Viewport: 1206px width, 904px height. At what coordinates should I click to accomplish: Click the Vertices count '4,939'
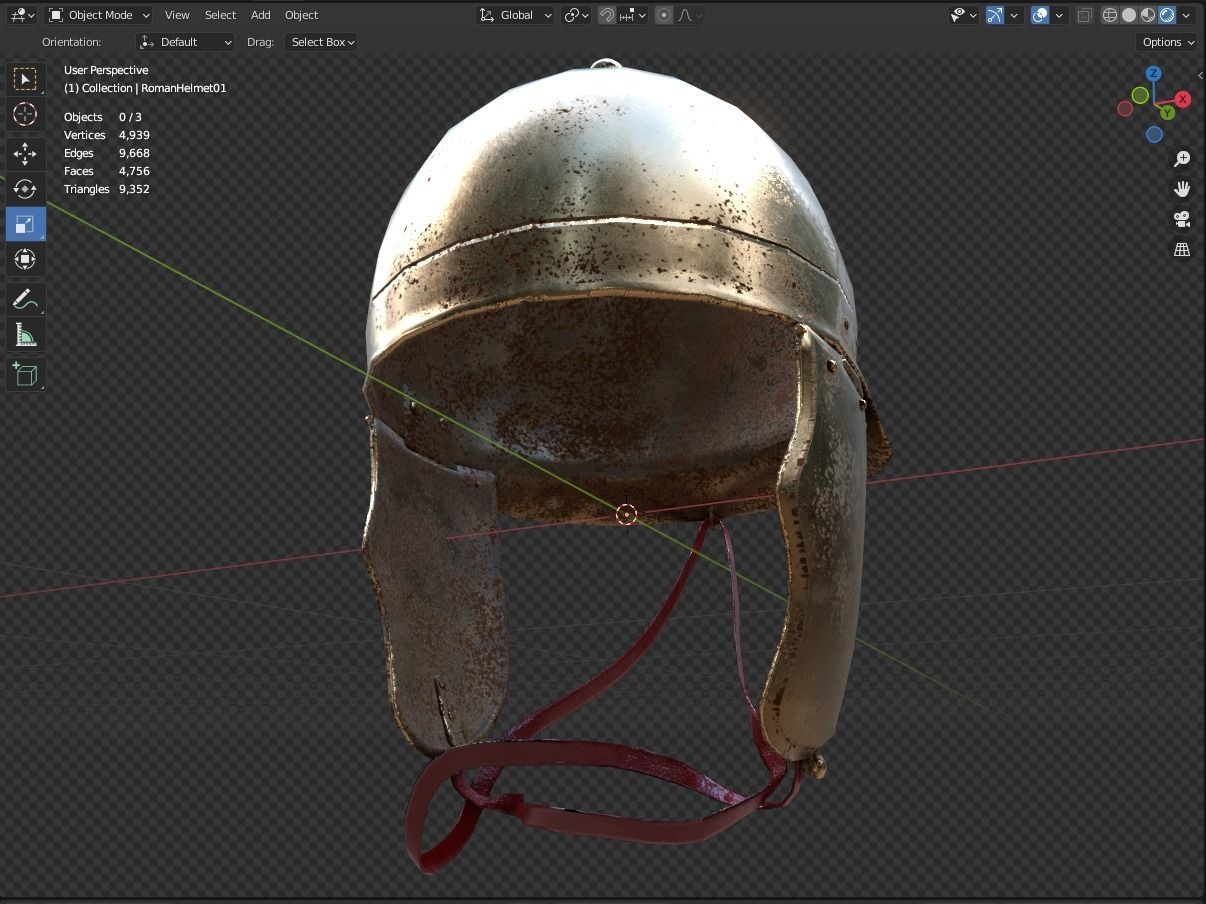134,135
